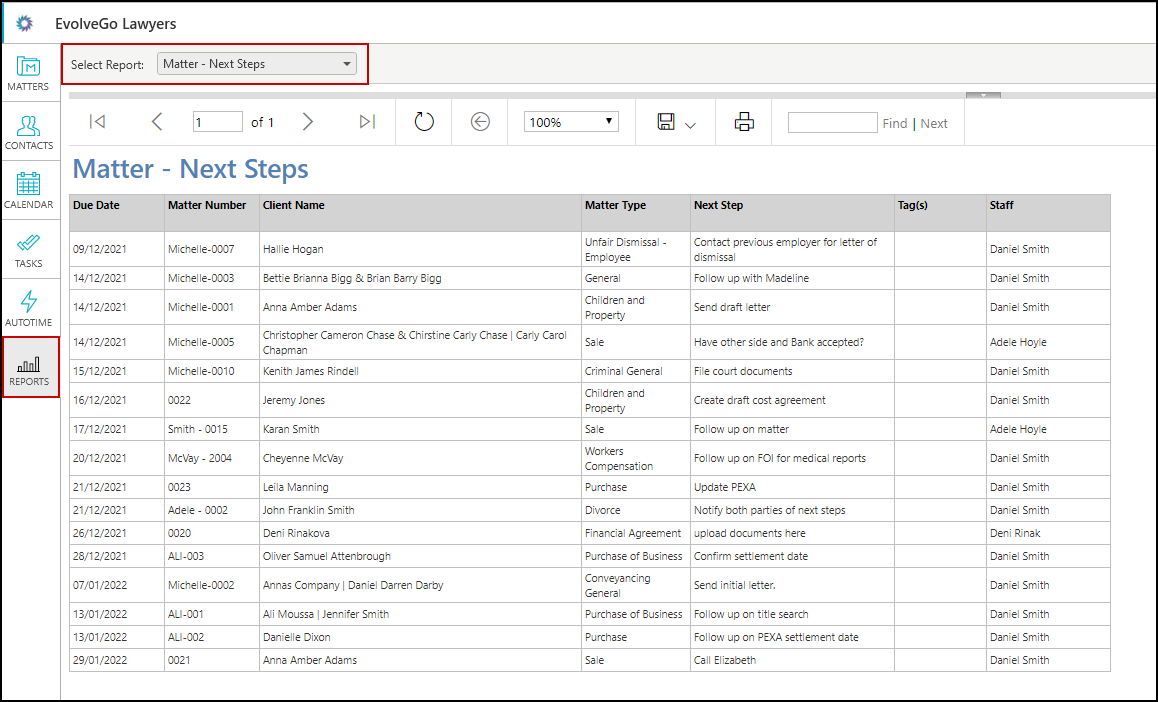This screenshot has height=702, width=1158.
Task: Open the Select Report dropdown
Action: coord(257,64)
